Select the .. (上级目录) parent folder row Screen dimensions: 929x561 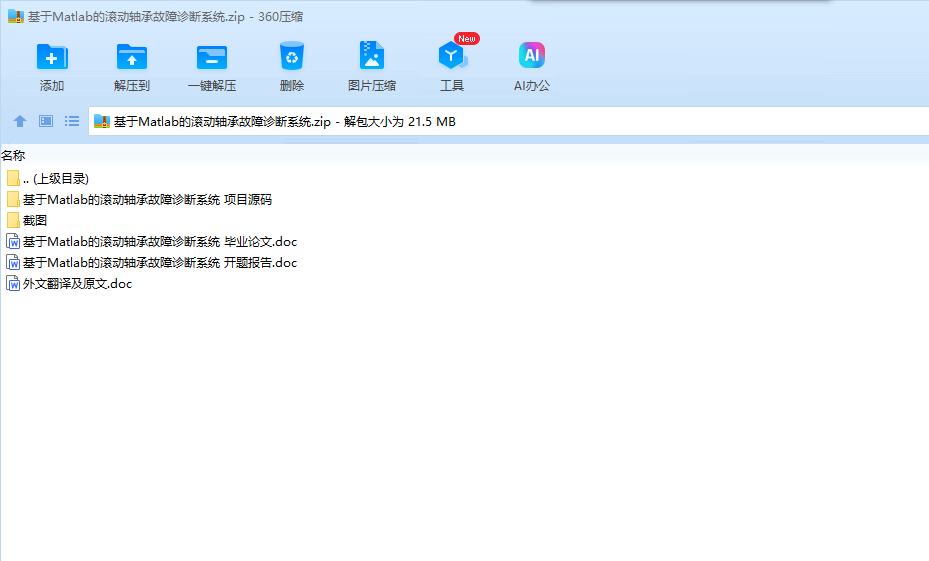click(49, 178)
